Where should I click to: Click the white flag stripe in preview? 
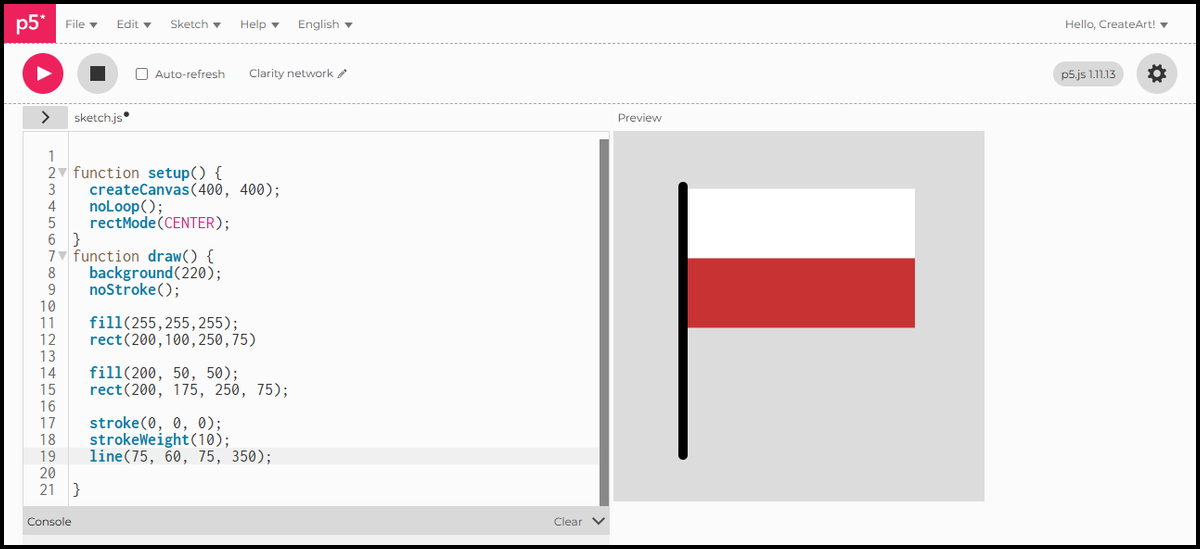801,223
